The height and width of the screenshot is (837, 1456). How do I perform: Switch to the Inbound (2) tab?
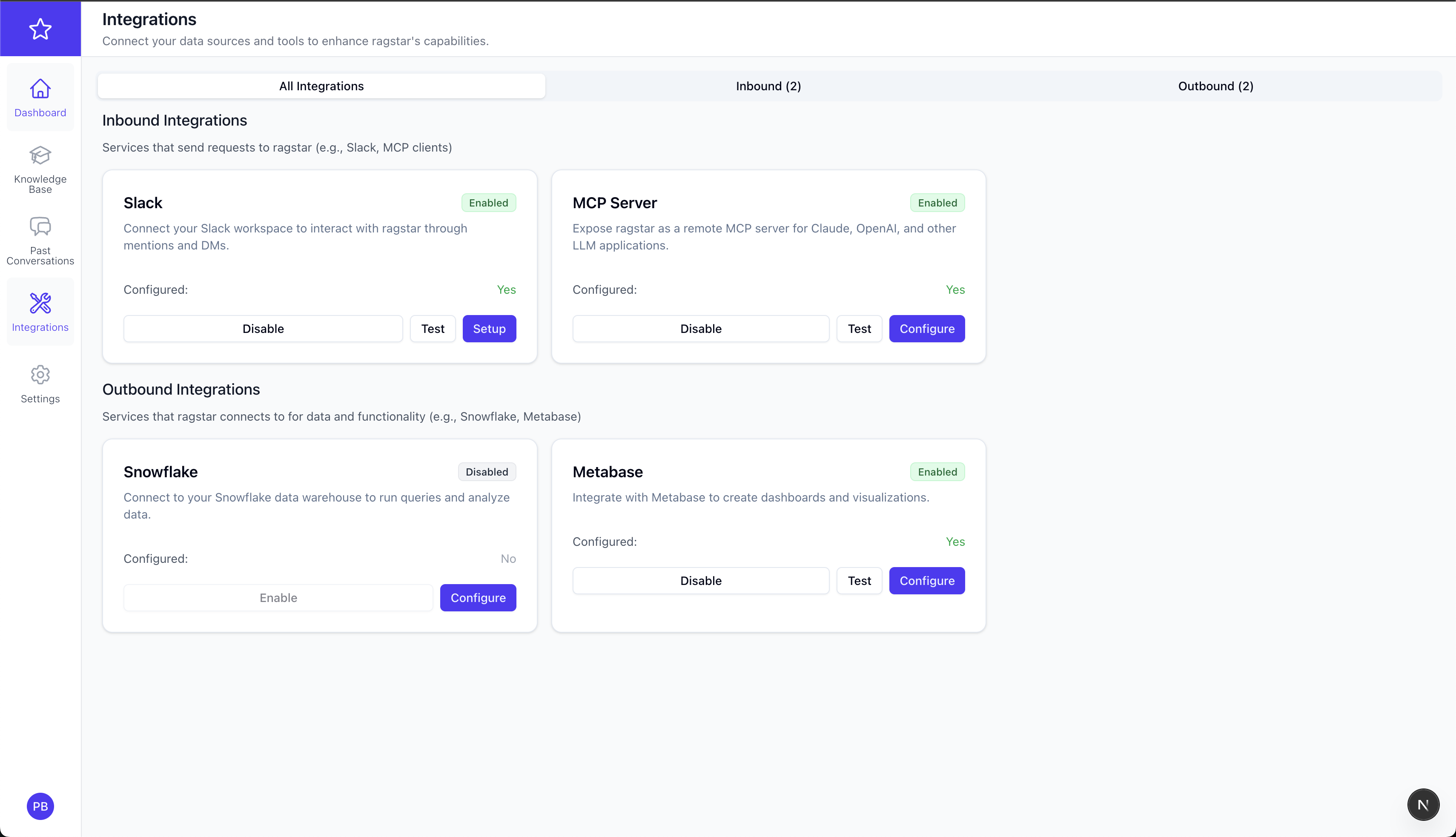[x=768, y=86]
